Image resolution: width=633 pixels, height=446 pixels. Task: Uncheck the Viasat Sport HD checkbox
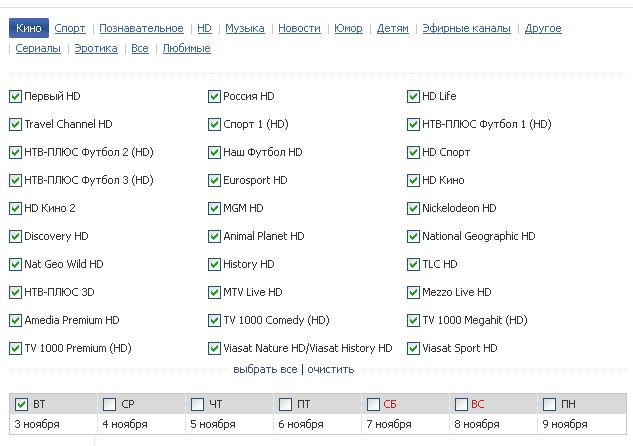click(x=413, y=349)
